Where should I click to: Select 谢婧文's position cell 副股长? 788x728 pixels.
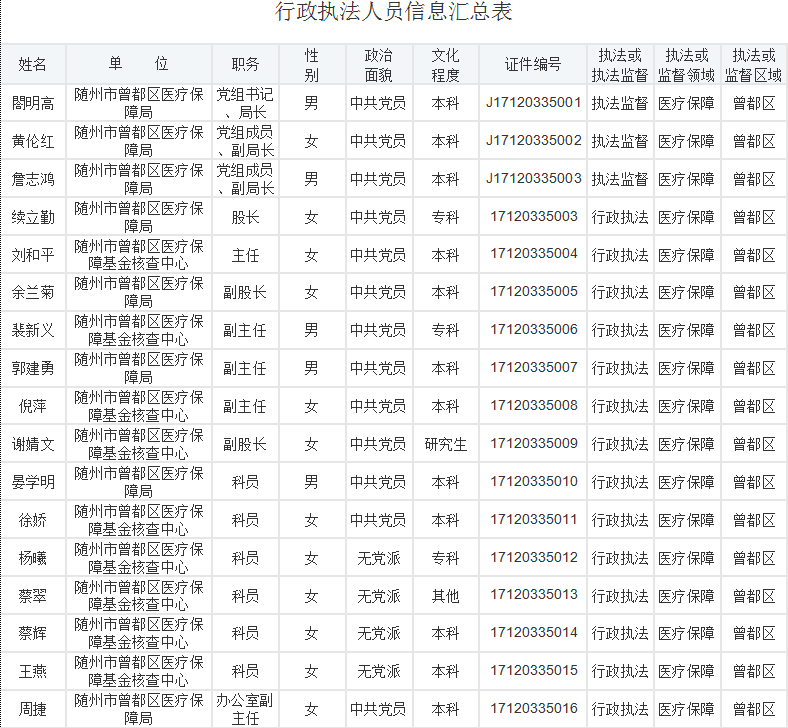point(245,445)
